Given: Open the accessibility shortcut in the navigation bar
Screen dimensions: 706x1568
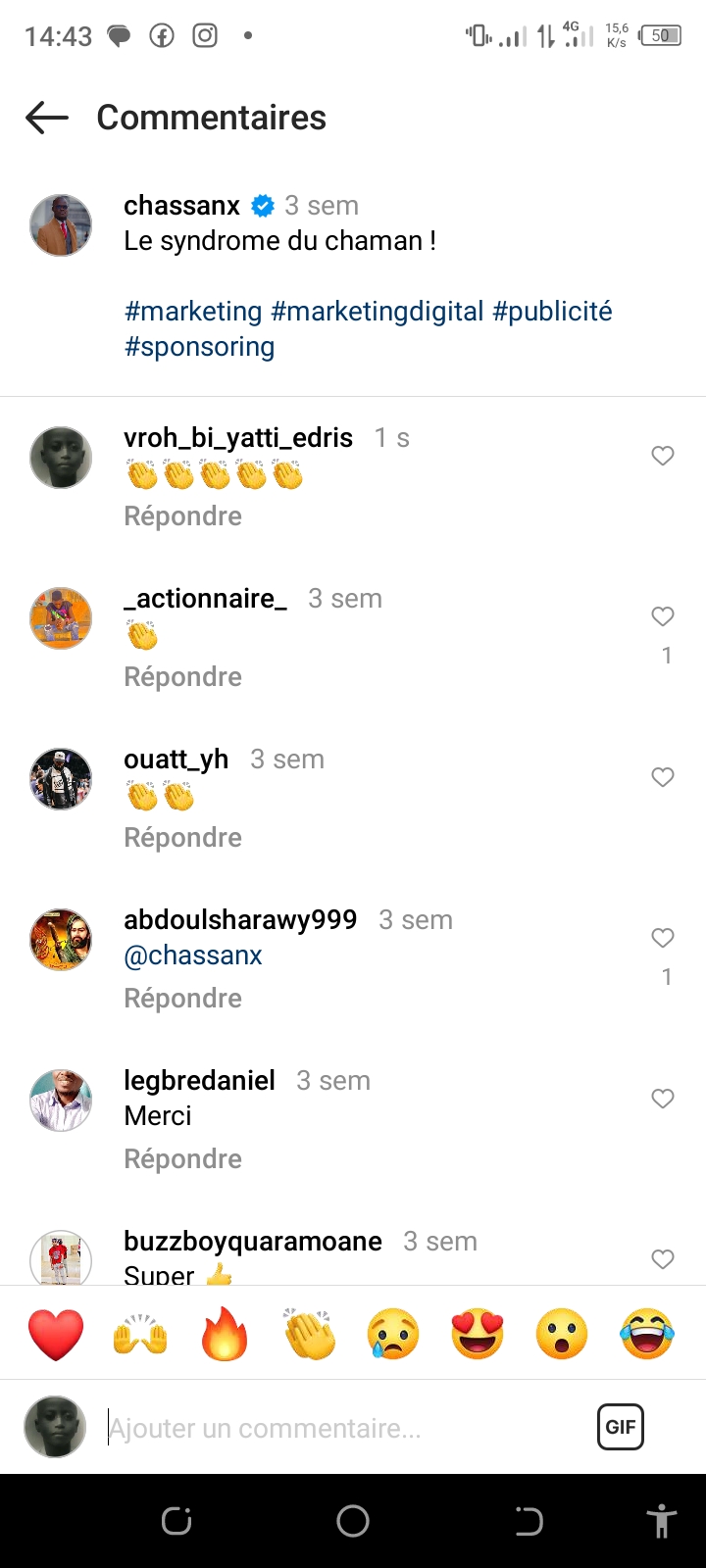Looking at the screenshot, I should (662, 1521).
